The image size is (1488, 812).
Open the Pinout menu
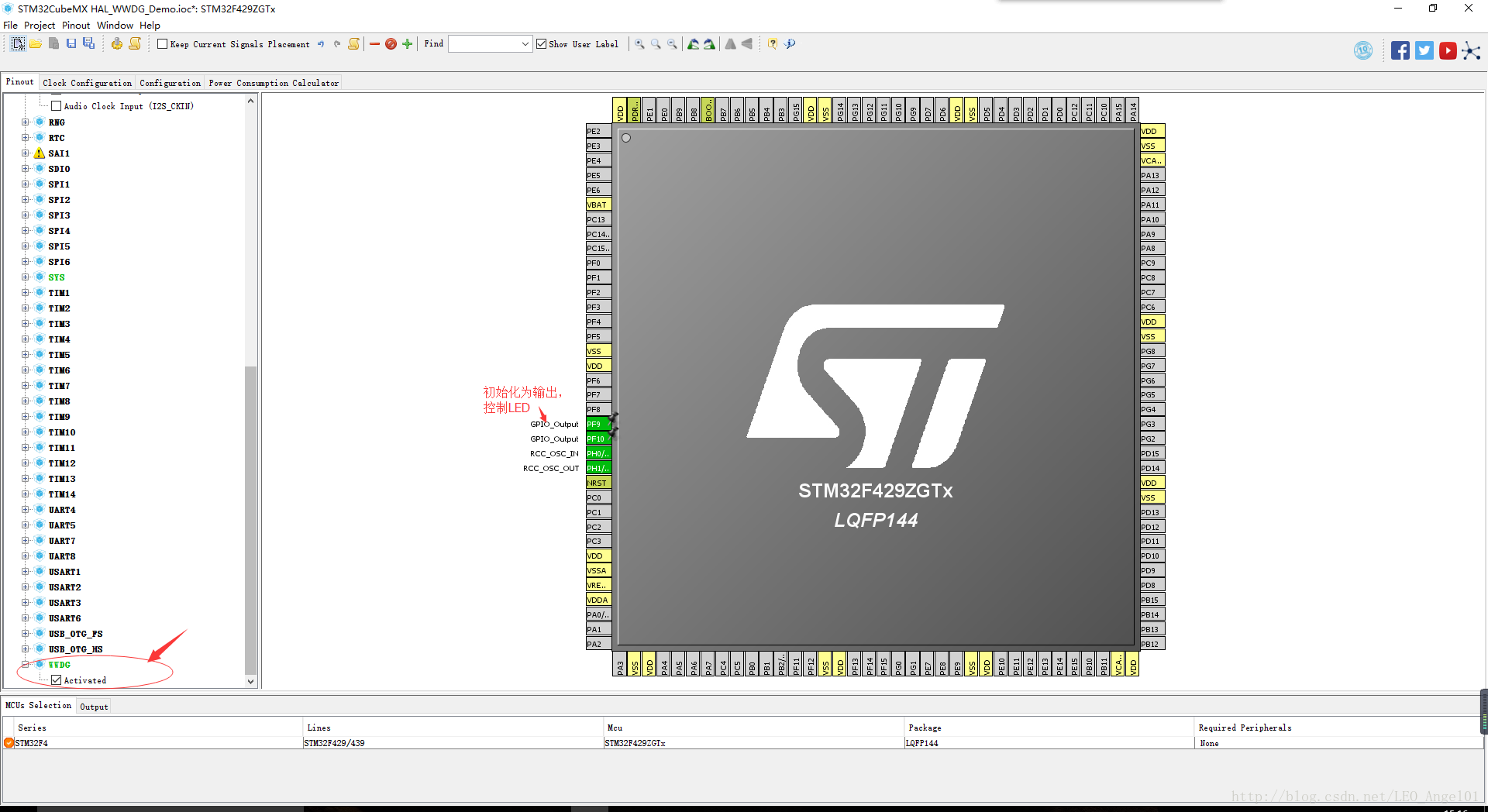point(76,26)
